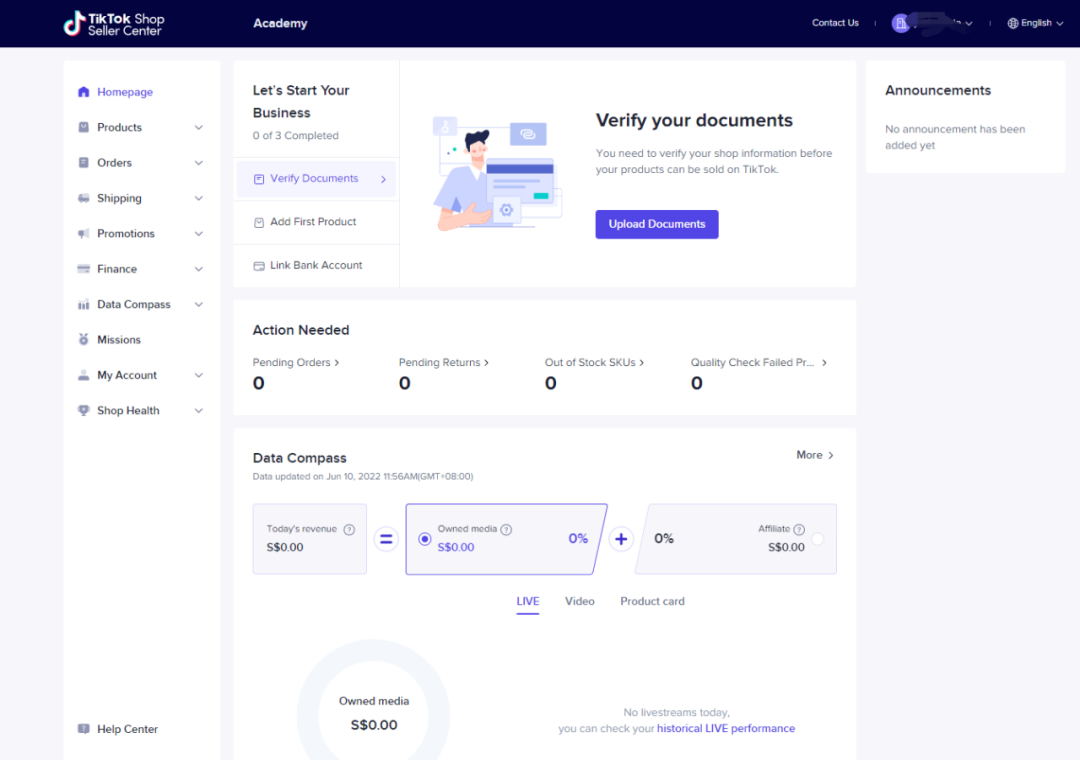Switch to the LIVE tab
1080x760 pixels.
[x=528, y=602]
